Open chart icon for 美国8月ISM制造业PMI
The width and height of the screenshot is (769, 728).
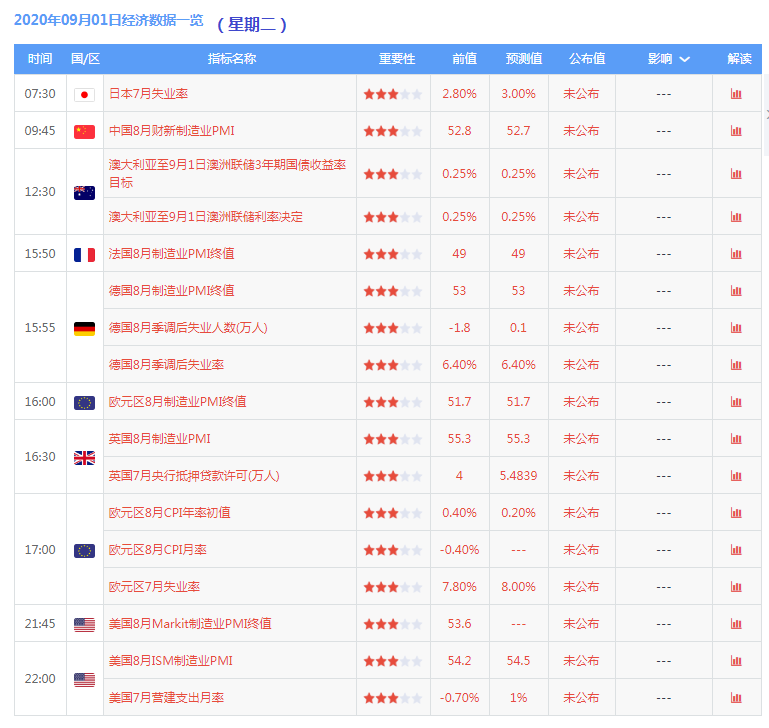[736, 661]
